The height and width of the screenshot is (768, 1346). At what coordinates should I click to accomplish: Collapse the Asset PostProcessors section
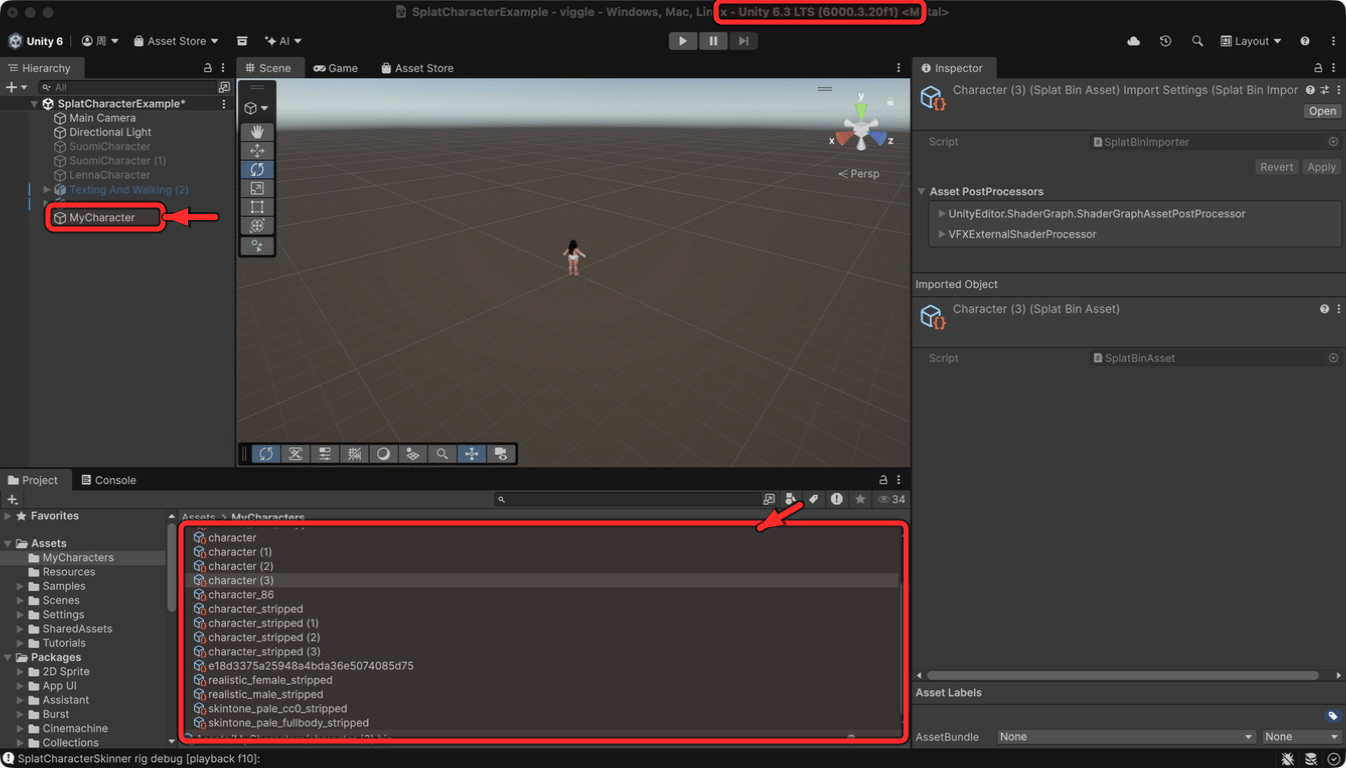921,192
